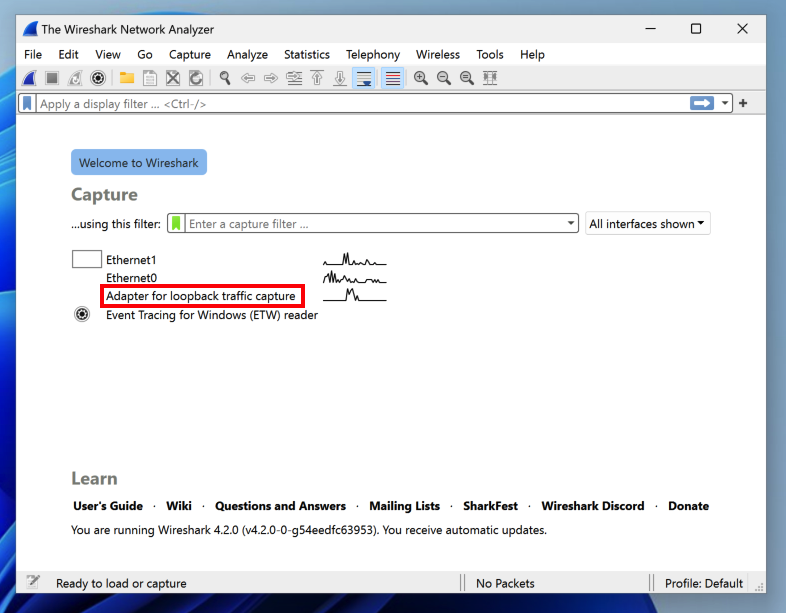786x613 pixels.
Task: Click the Stop capture square icon
Action: pos(52,78)
